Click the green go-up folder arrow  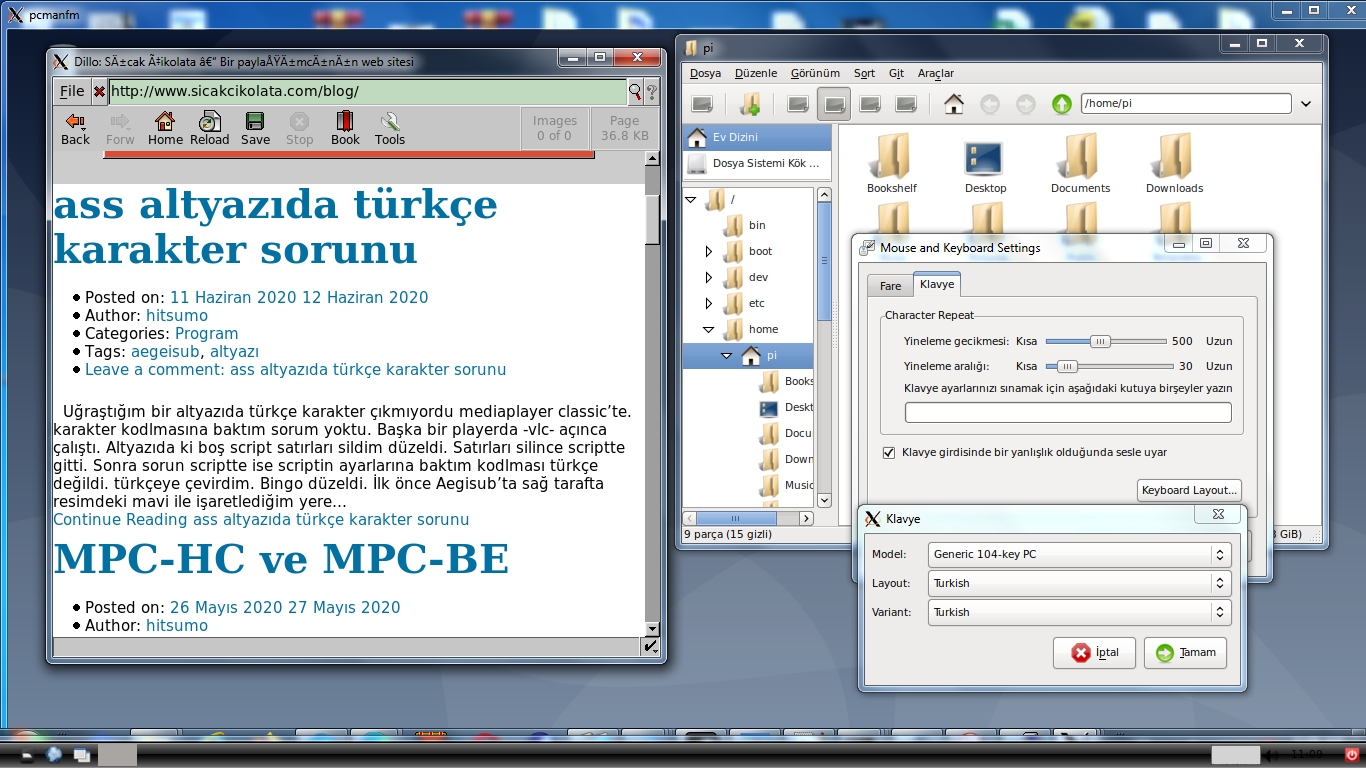point(1061,104)
